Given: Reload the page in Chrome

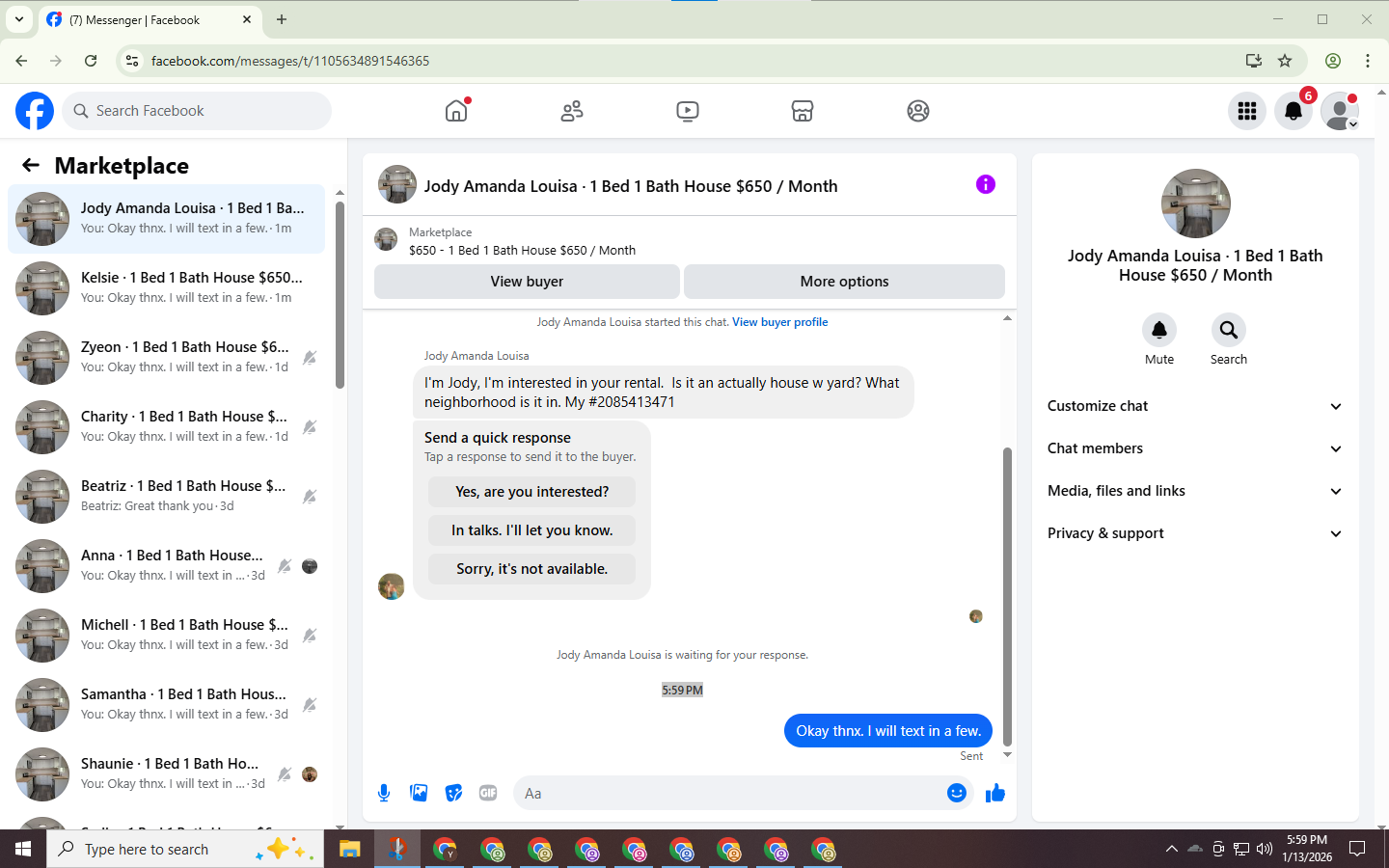Looking at the screenshot, I should 91,61.
